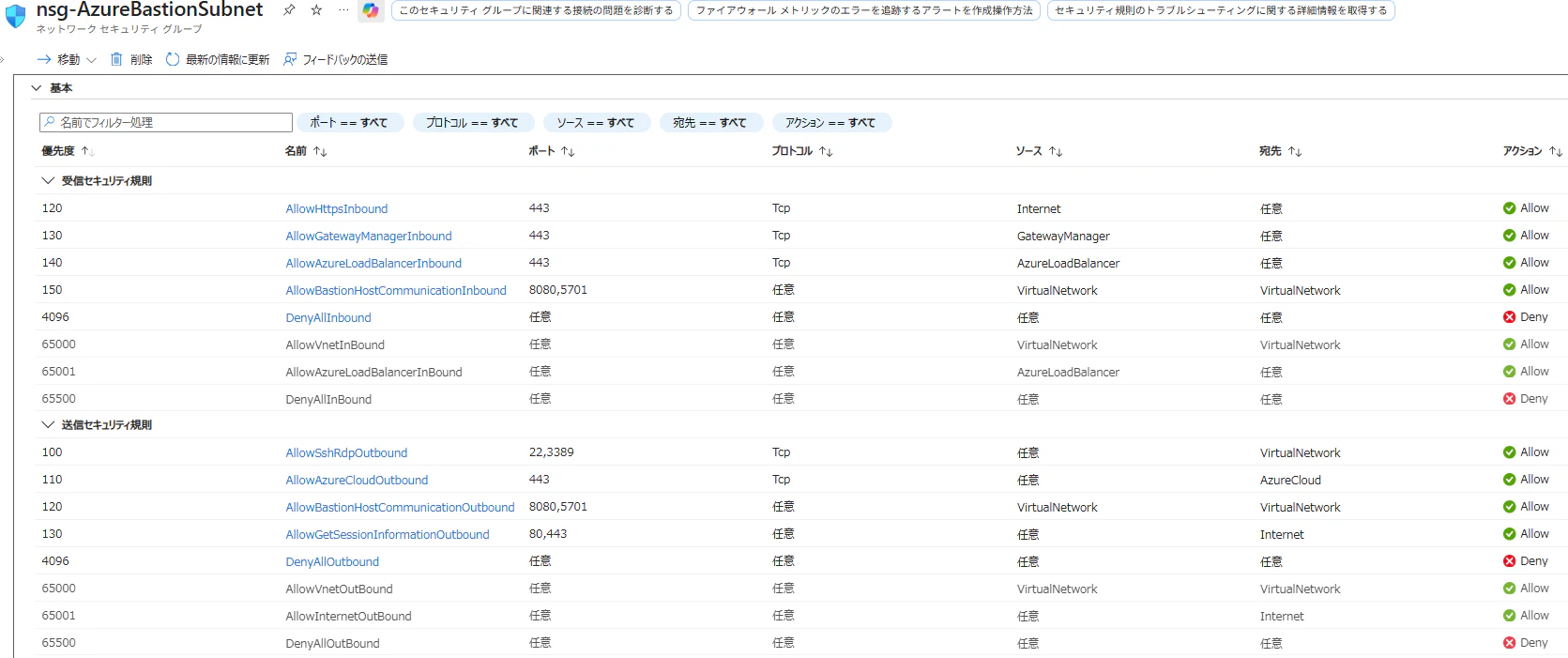Open the 宛先 == すべて filter
Screen dimensions: 1568x658
click(709, 123)
